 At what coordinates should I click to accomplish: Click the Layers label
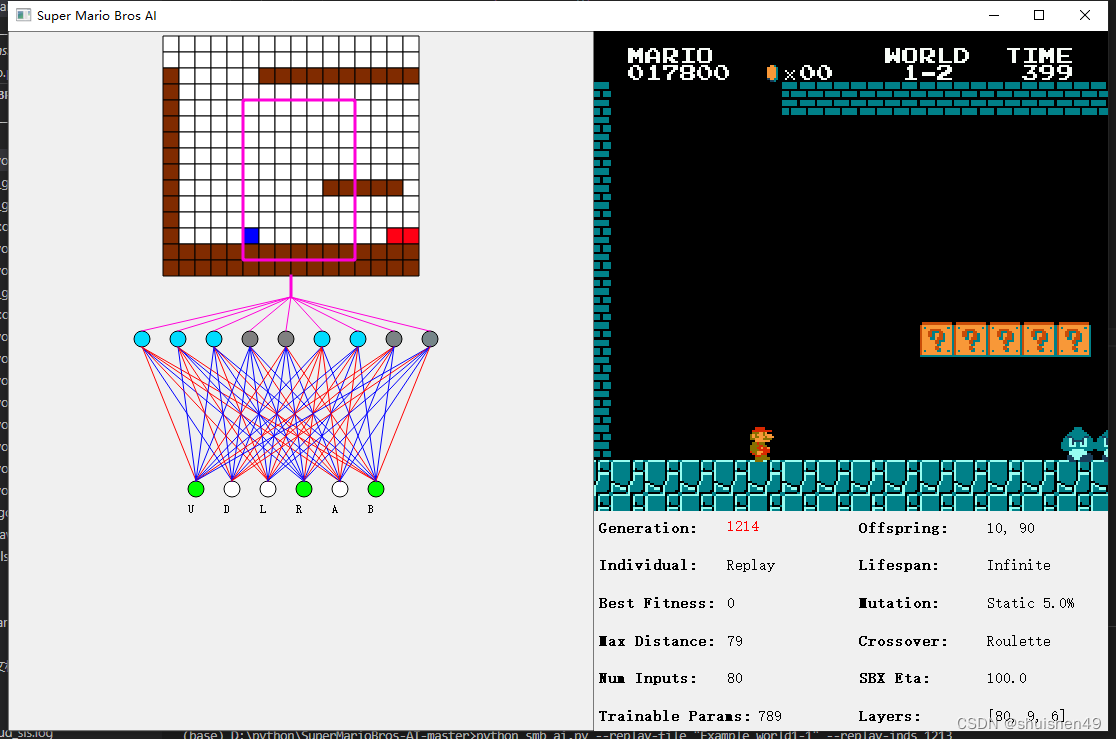[889, 716]
